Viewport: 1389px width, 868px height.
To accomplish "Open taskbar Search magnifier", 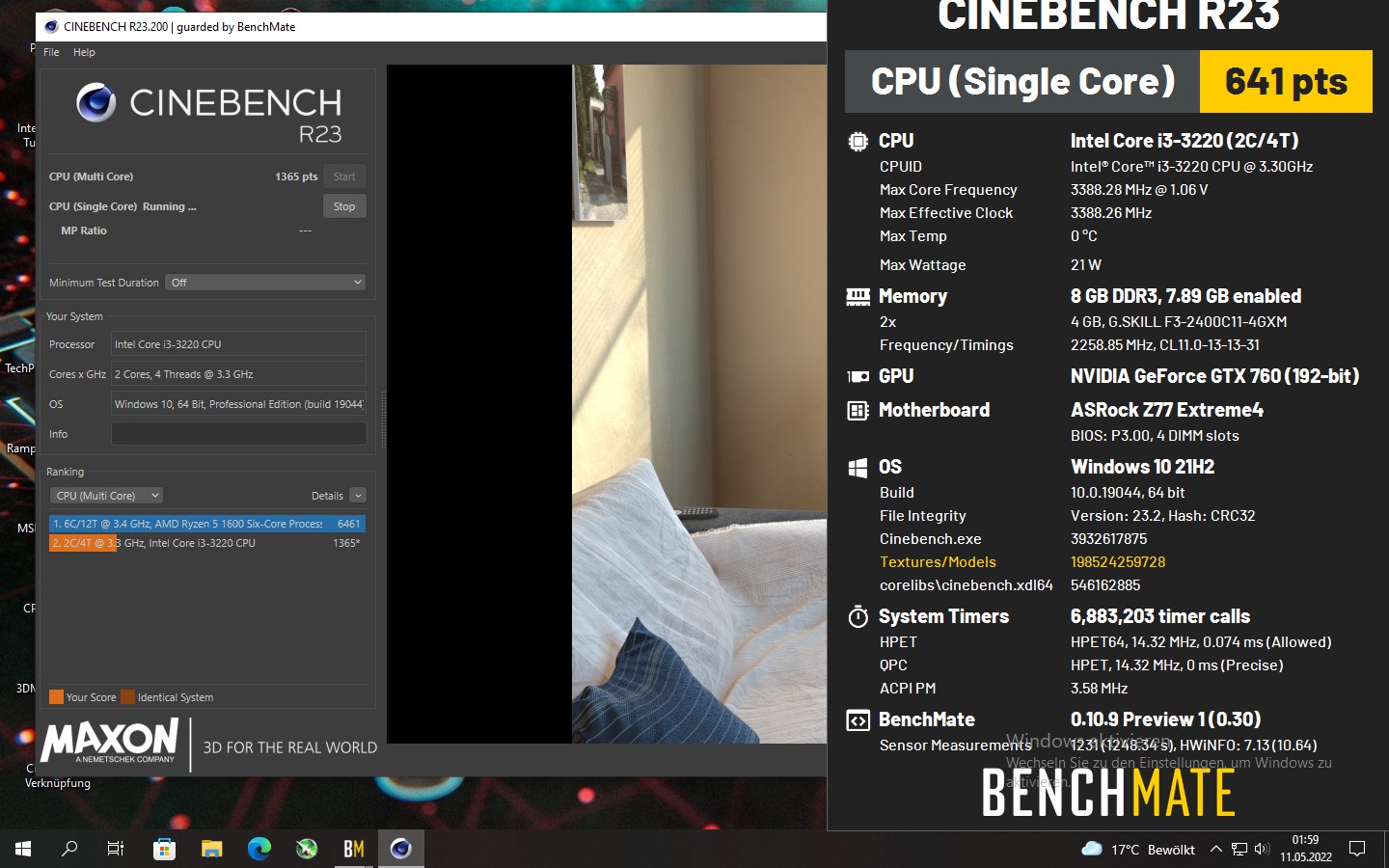I will pos(69,849).
